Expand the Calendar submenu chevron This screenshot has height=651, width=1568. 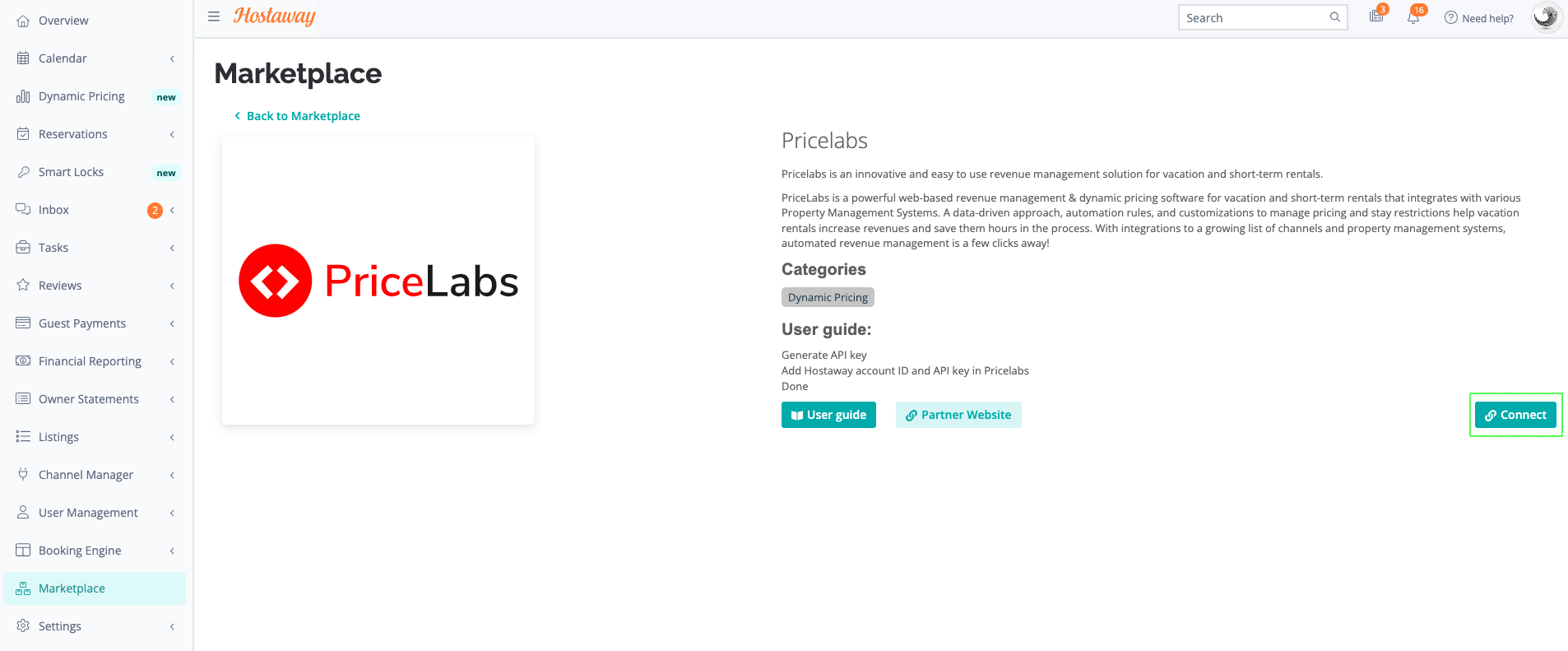point(172,58)
